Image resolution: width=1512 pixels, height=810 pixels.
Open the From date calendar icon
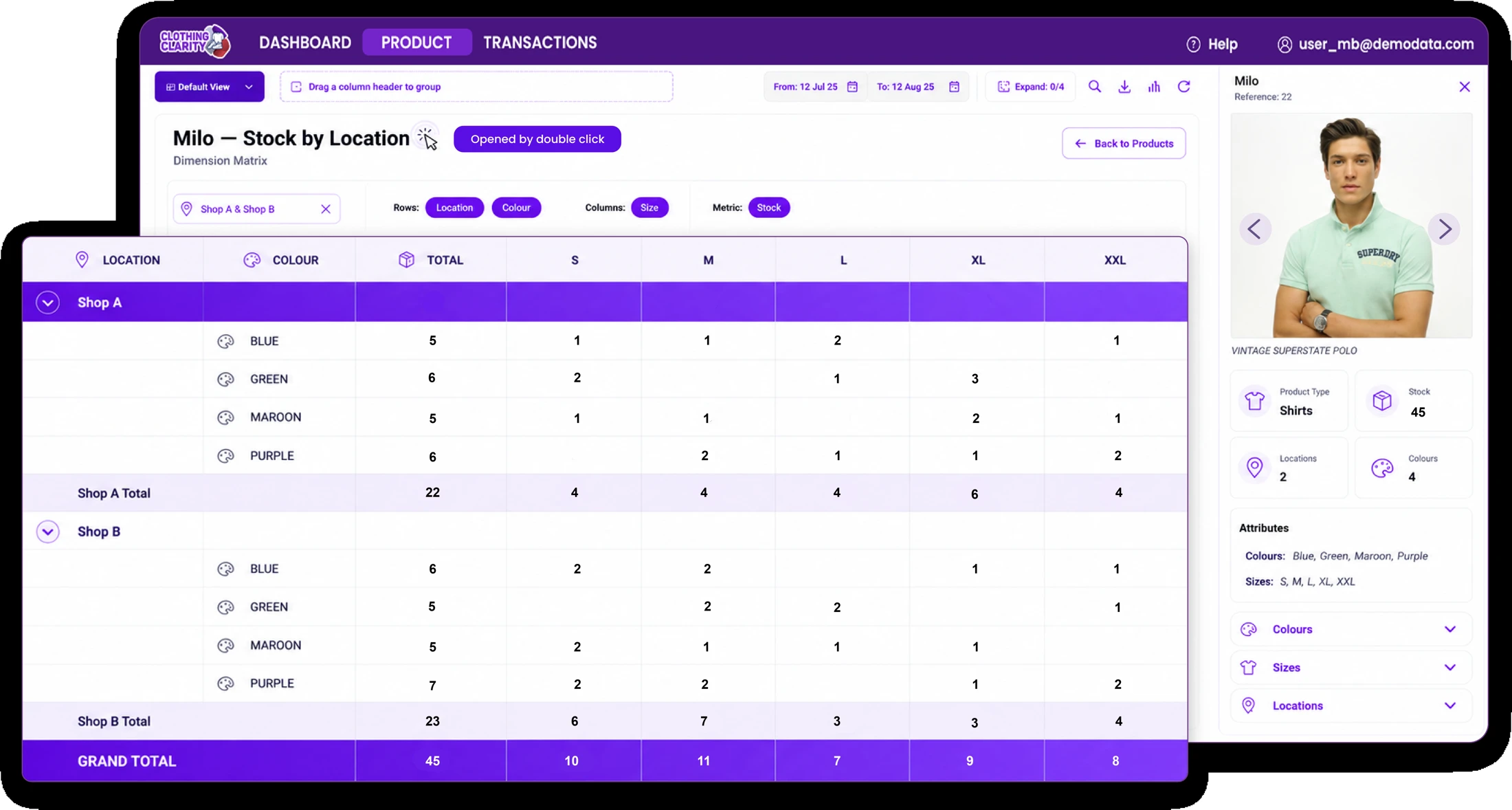tap(852, 87)
